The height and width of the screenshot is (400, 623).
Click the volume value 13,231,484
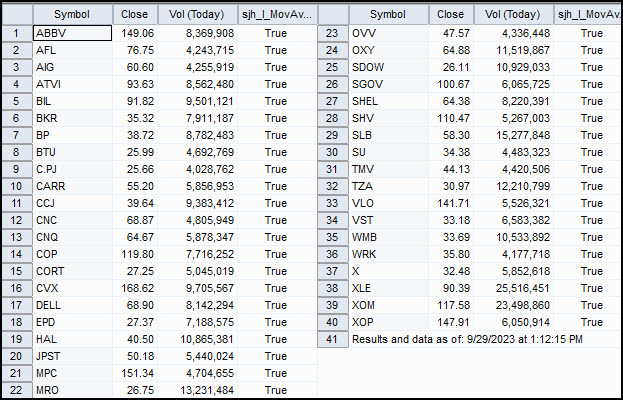tap(207, 390)
